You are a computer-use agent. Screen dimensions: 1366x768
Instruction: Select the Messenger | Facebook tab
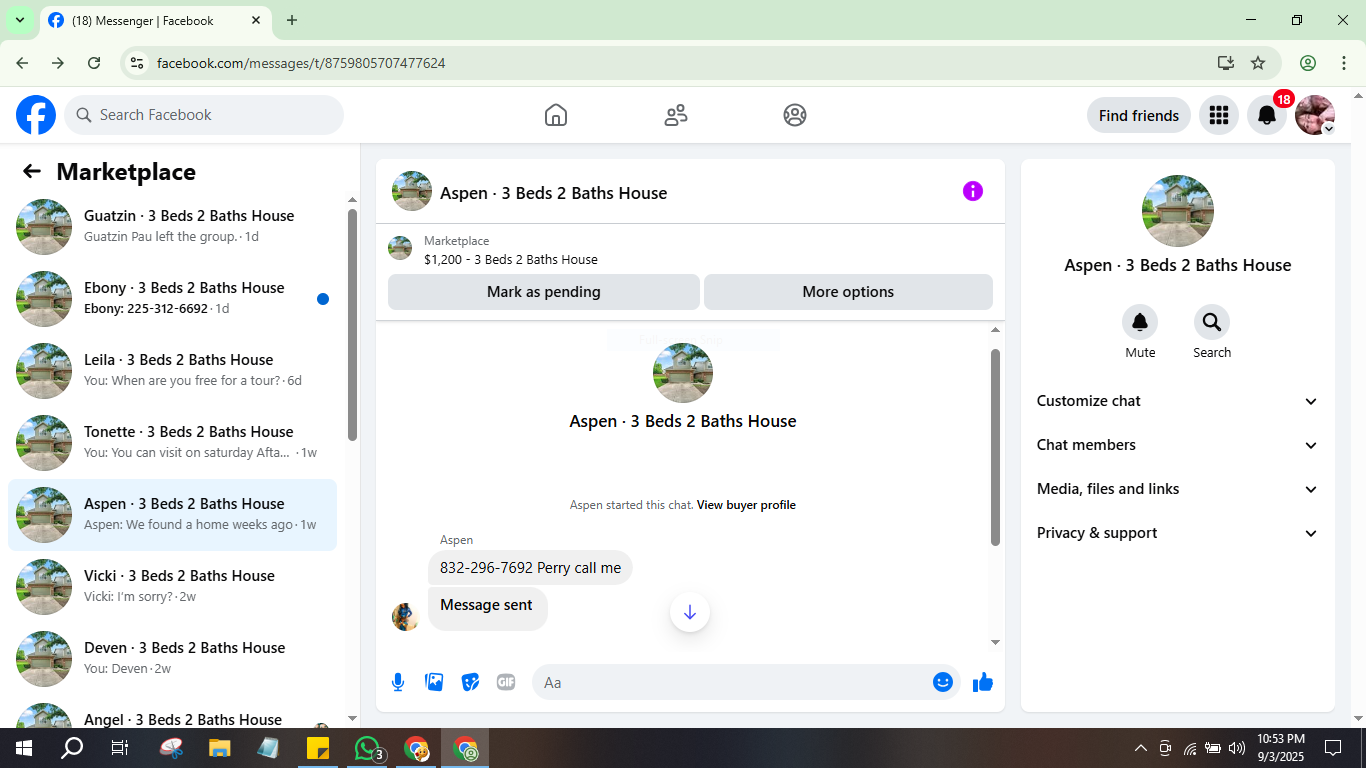(155, 20)
